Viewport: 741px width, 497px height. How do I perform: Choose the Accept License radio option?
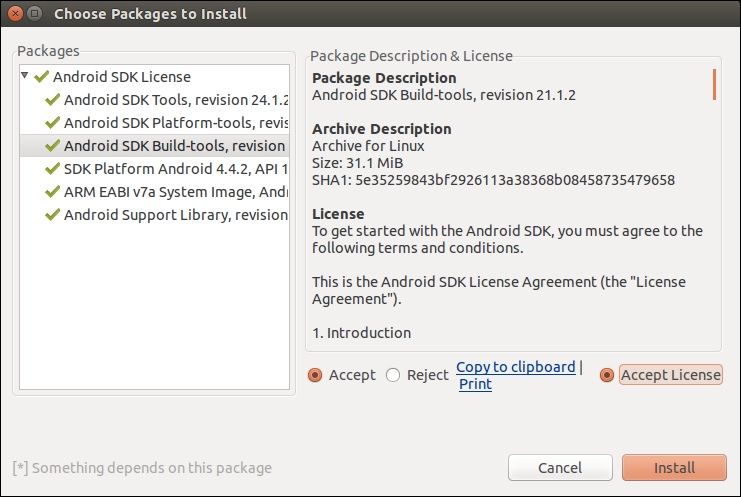pos(607,375)
